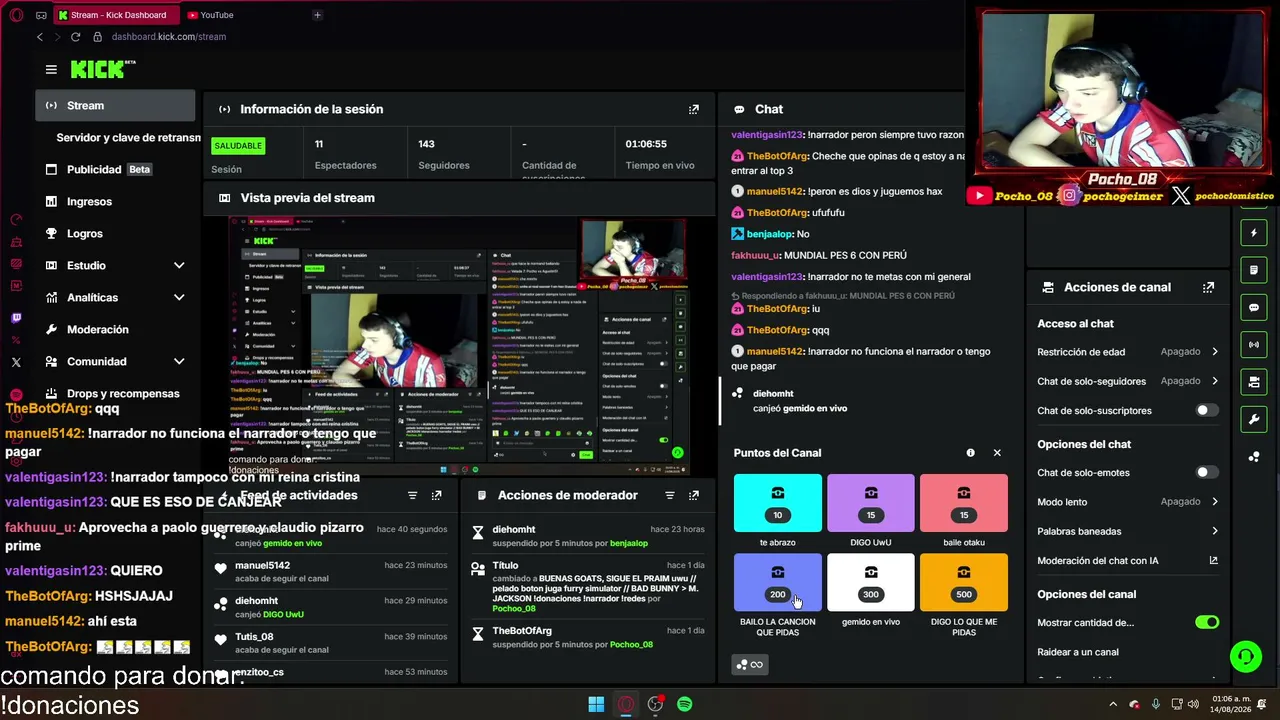Open Moderación del chat con IA link
This screenshot has height=720, width=1280.
point(1128,560)
